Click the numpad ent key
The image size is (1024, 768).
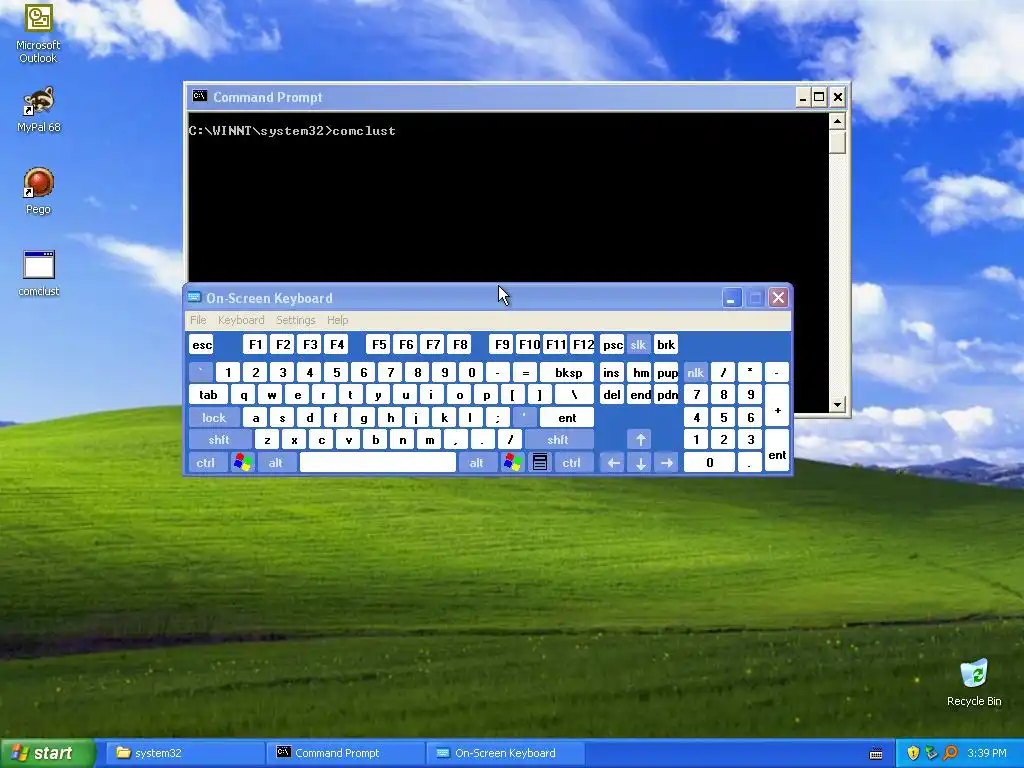point(776,451)
